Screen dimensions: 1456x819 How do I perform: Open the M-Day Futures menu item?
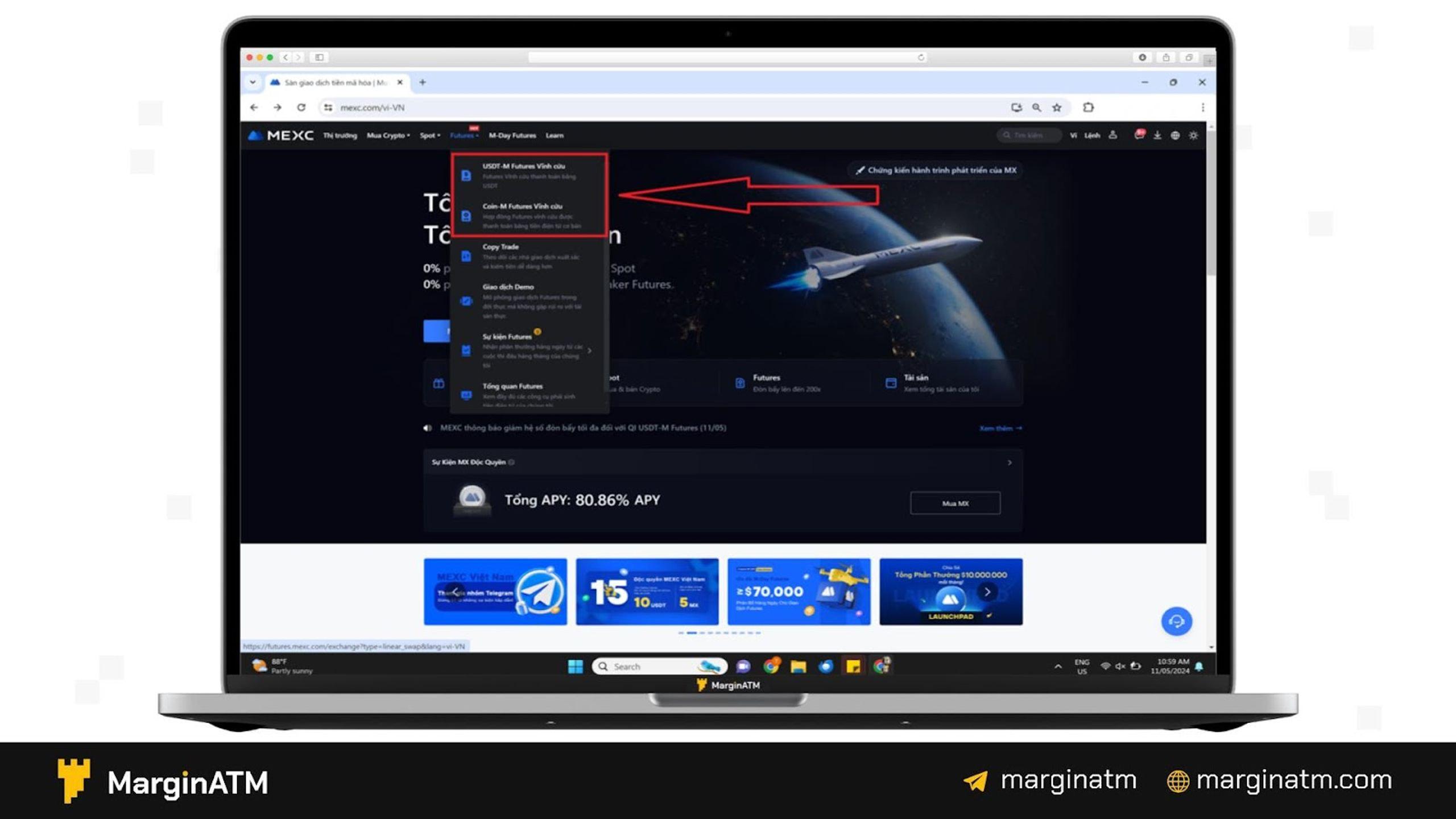click(x=512, y=135)
